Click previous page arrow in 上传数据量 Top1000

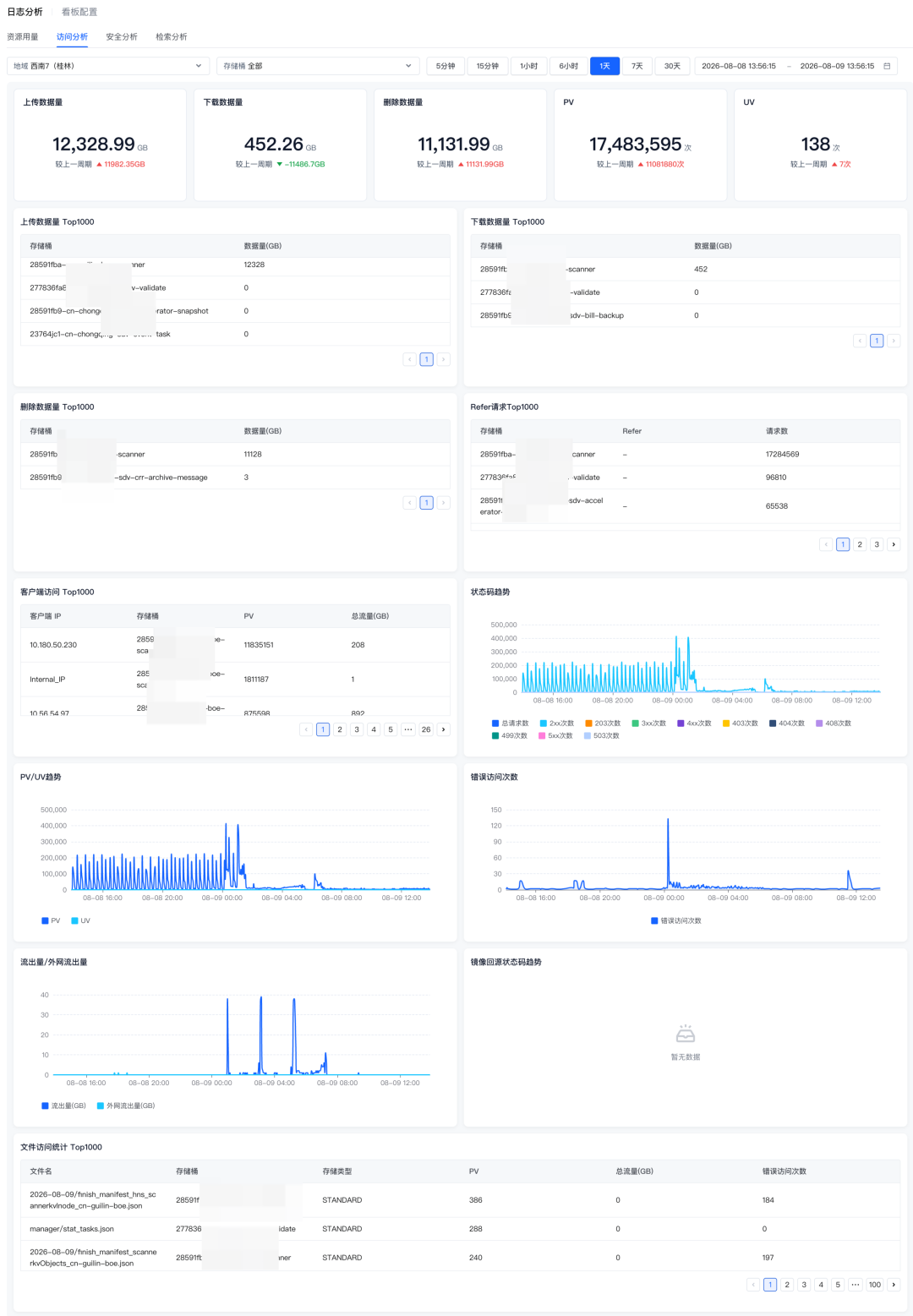coord(410,359)
